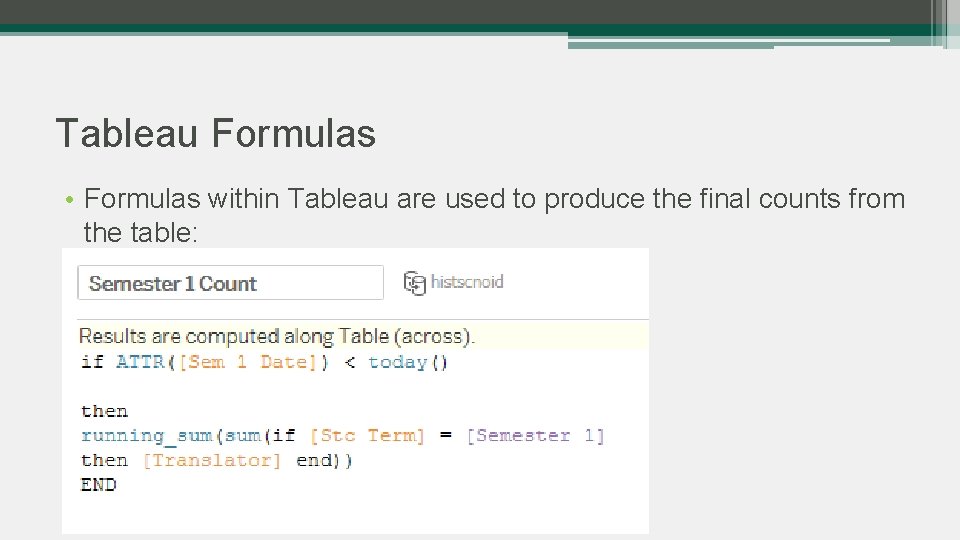Click the 'if' keyword starting the formula
The height and width of the screenshot is (540, 960).
pos(92,362)
